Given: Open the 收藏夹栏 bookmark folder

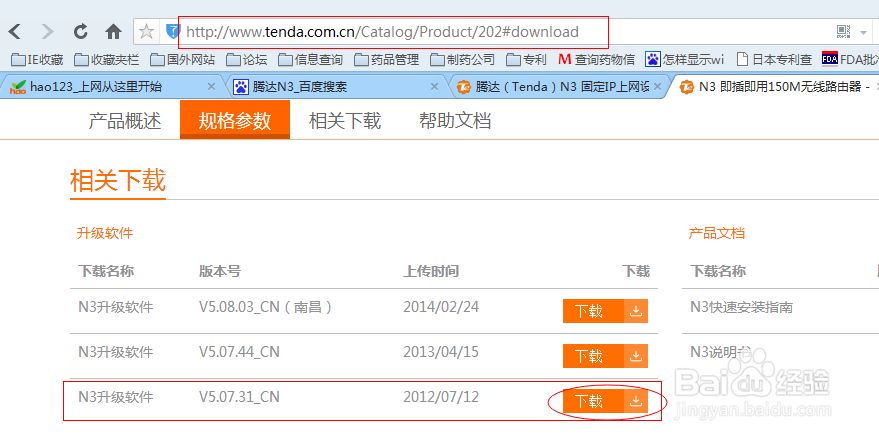Looking at the screenshot, I should (x=108, y=59).
